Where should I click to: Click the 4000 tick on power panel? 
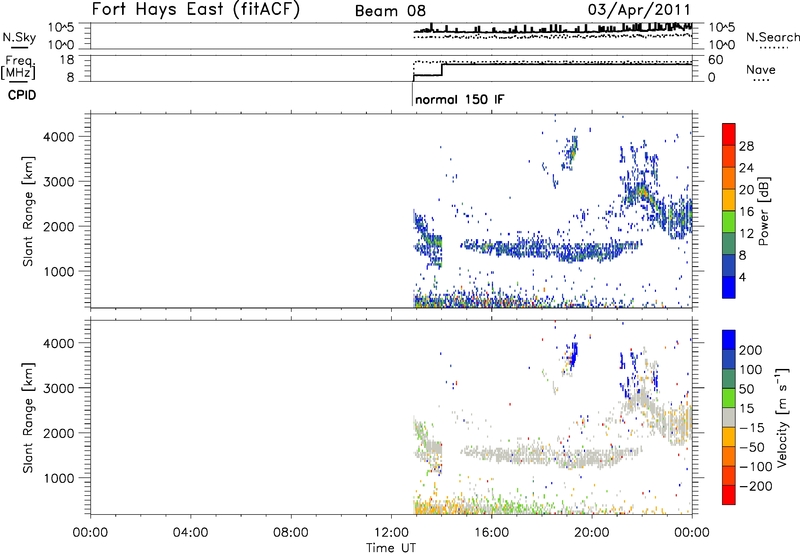click(x=59, y=137)
